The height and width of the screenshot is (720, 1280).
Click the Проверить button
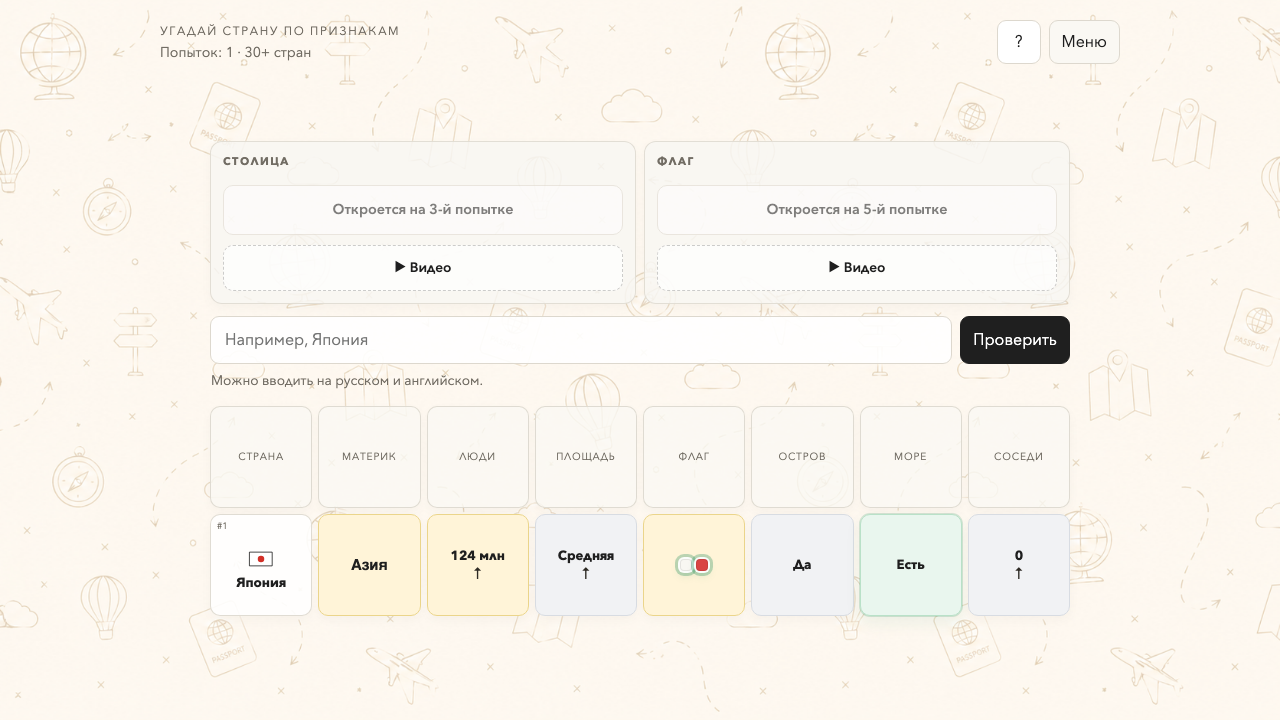pos(1015,340)
